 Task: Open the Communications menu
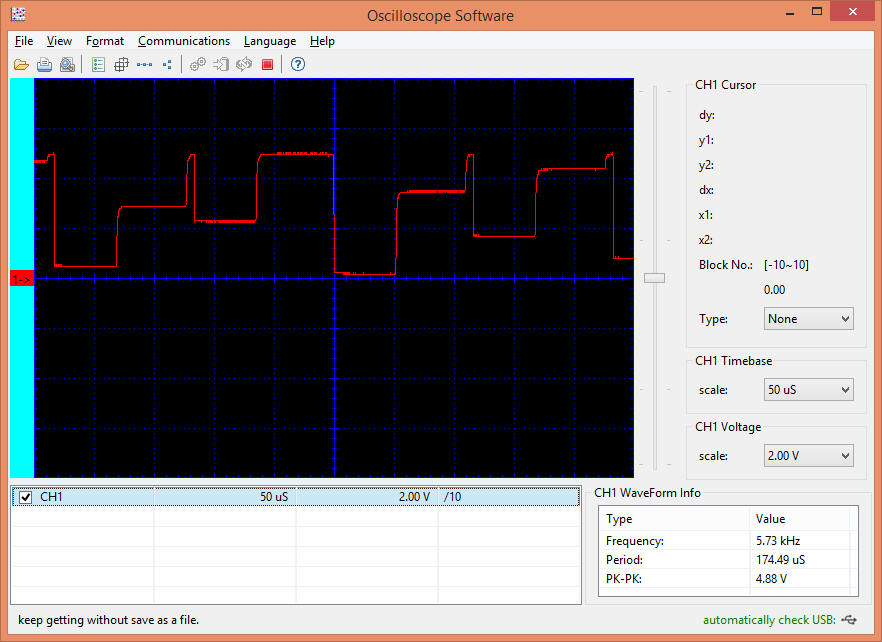[x=184, y=41]
